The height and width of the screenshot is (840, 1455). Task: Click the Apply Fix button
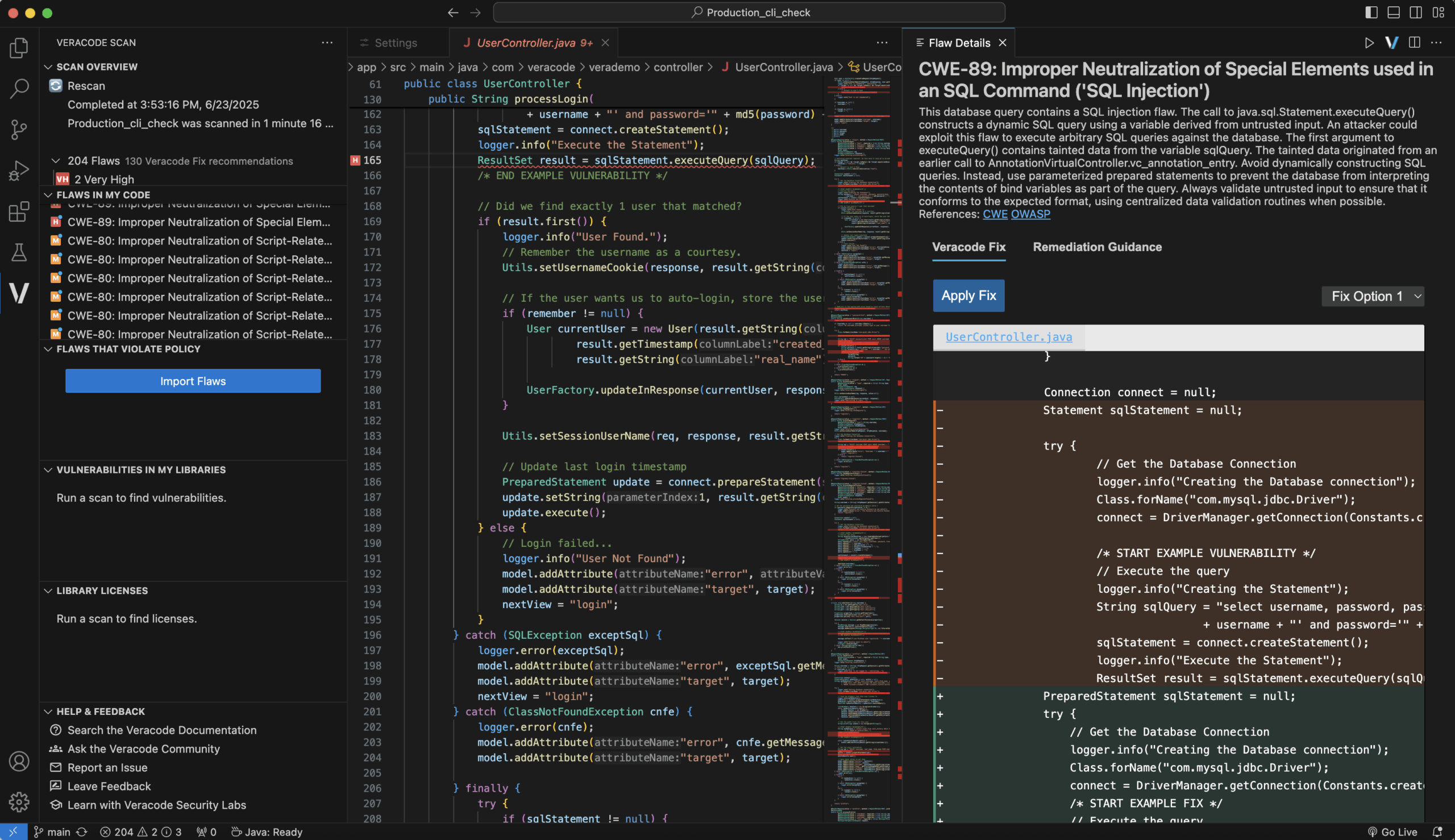coord(968,296)
